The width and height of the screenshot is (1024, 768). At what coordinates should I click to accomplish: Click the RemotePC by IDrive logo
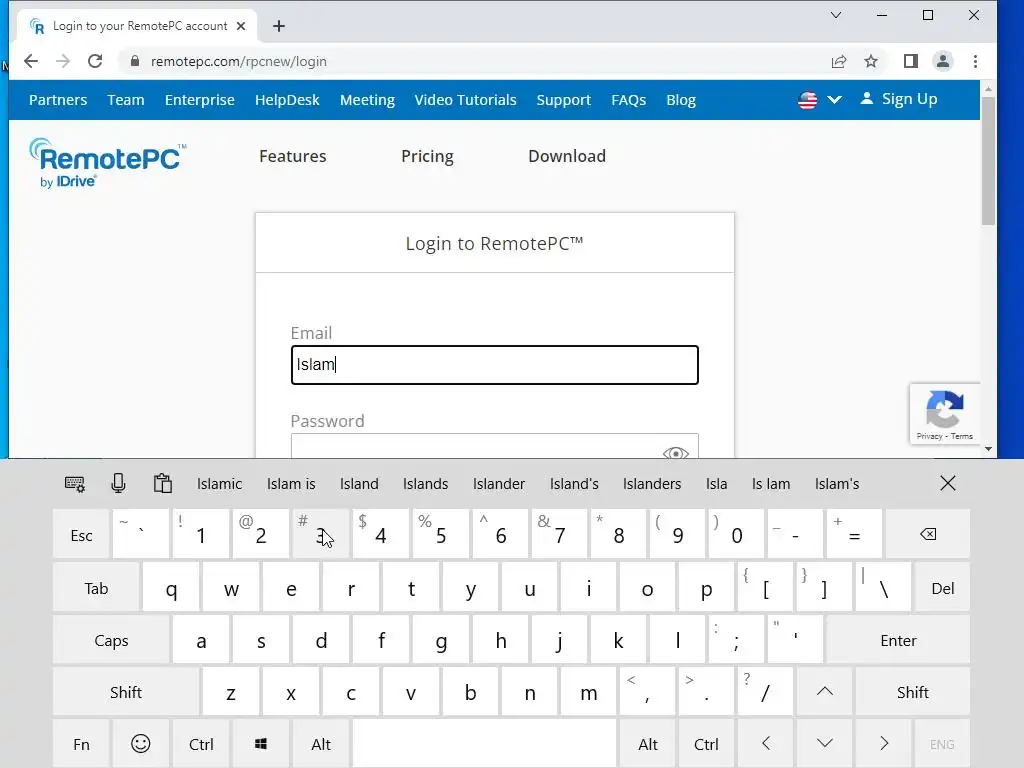(x=107, y=163)
